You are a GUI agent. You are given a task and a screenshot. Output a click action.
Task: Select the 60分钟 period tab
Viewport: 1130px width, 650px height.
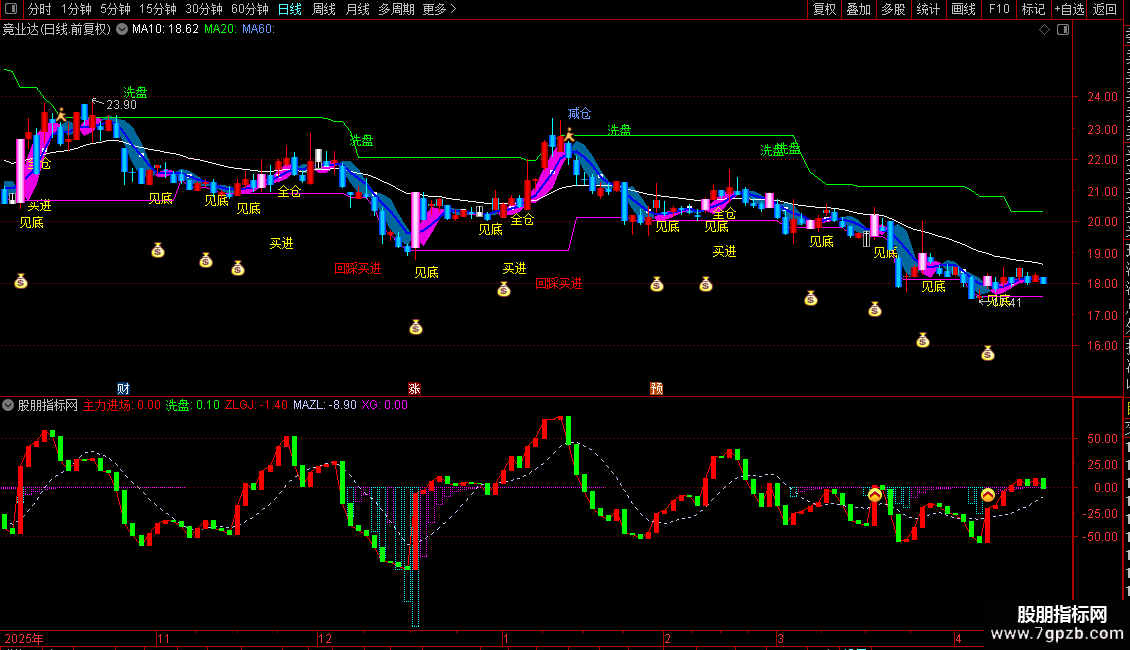(249, 9)
